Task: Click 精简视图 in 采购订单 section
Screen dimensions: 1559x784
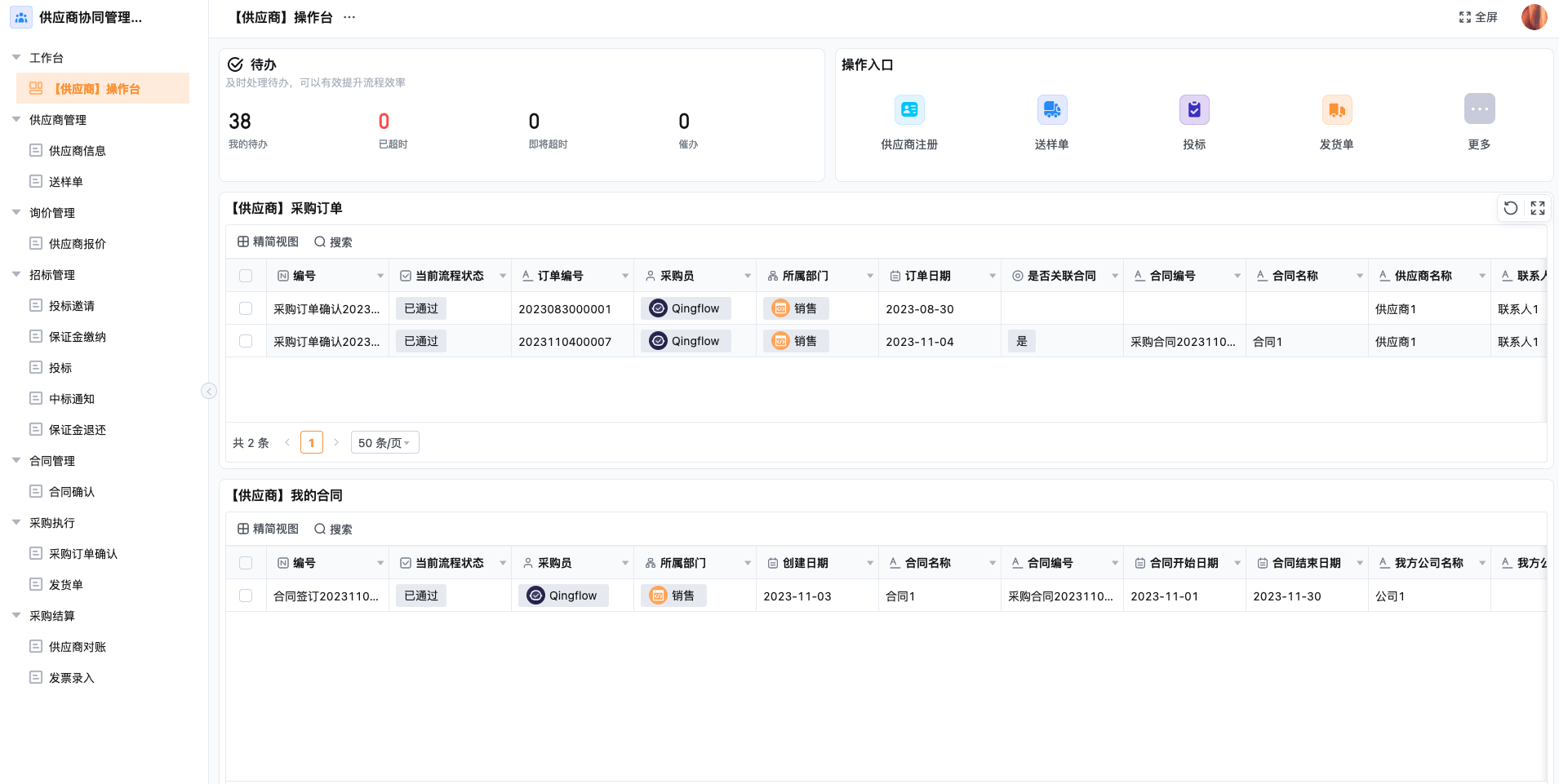Action: point(268,241)
